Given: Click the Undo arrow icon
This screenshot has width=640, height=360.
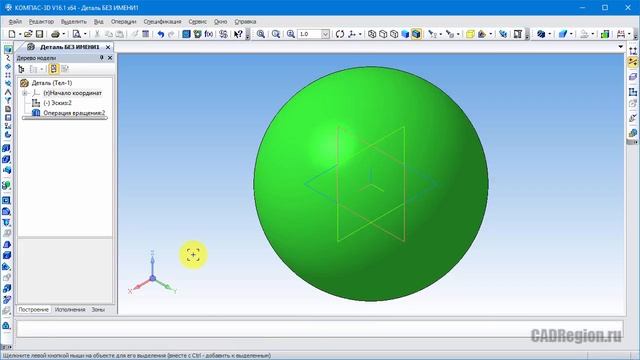Looking at the screenshot, I should (x=161, y=34).
